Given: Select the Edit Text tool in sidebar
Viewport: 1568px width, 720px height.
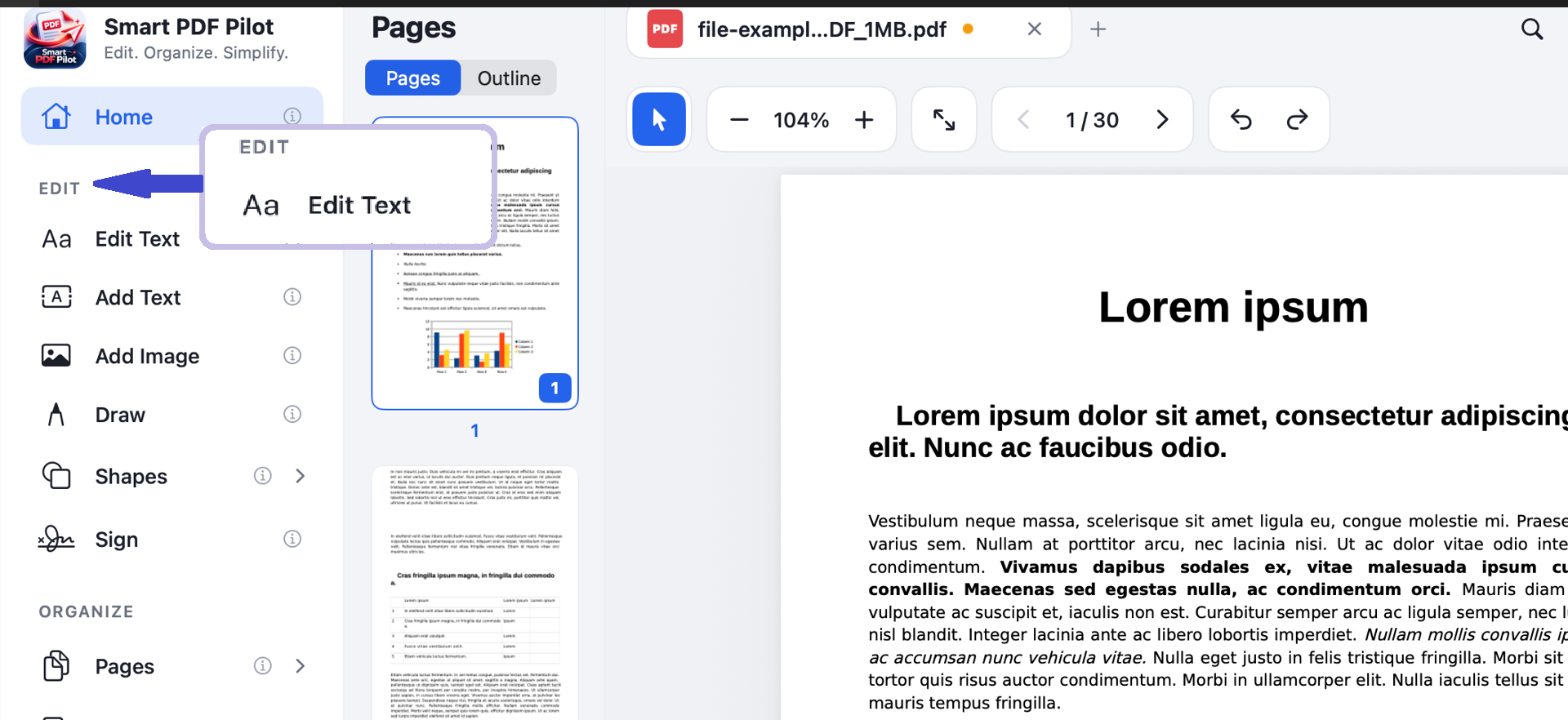Looking at the screenshot, I should 137,239.
